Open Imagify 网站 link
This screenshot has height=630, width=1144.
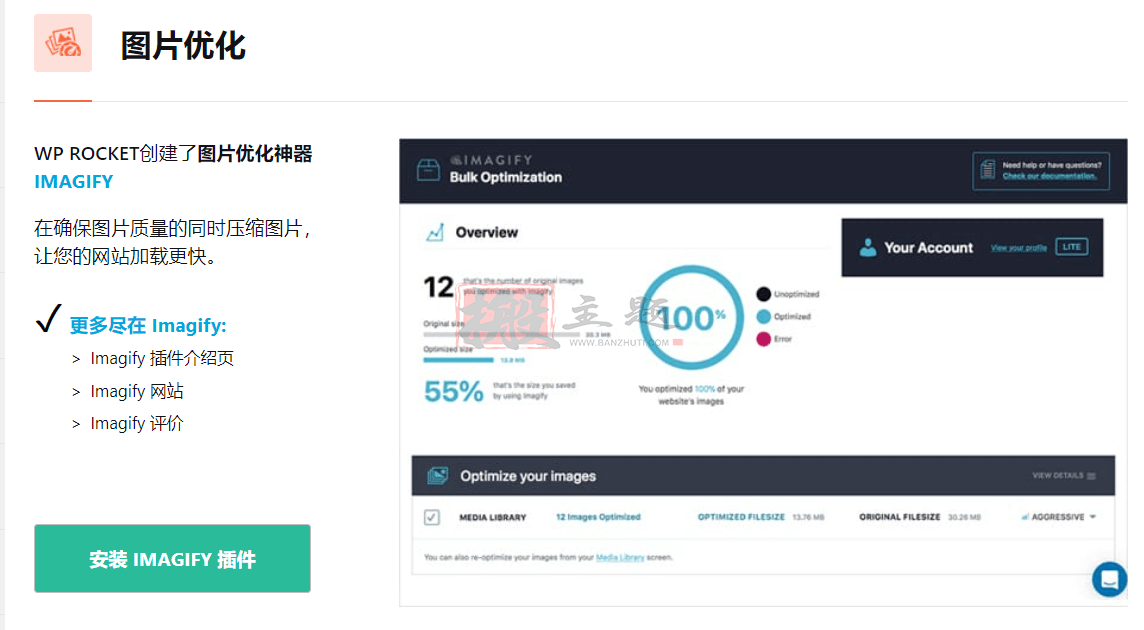click(136, 391)
